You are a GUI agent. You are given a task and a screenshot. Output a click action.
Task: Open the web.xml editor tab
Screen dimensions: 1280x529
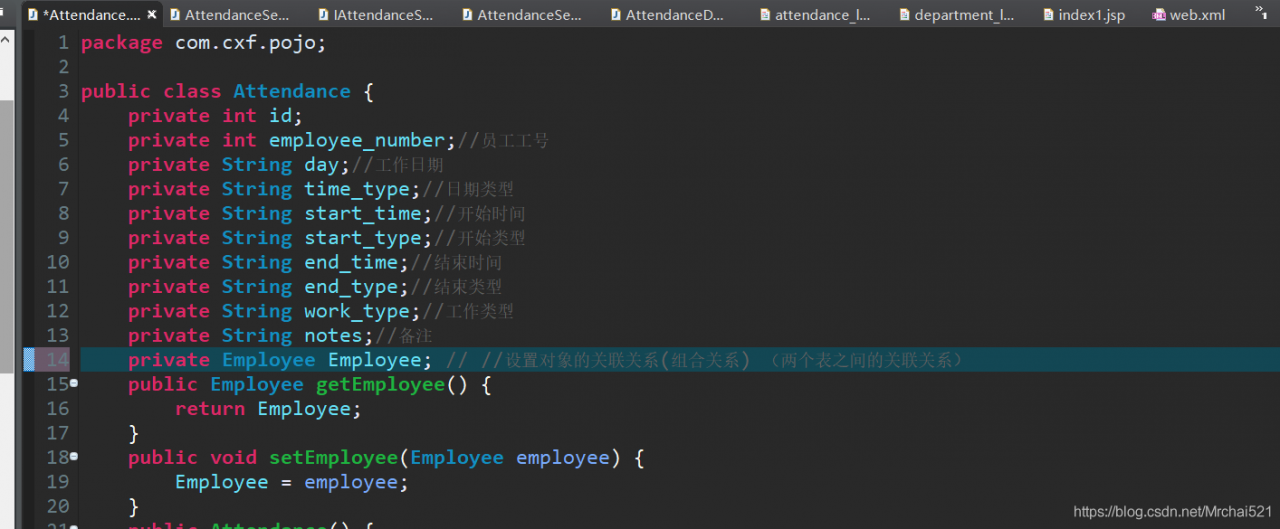(1188, 15)
